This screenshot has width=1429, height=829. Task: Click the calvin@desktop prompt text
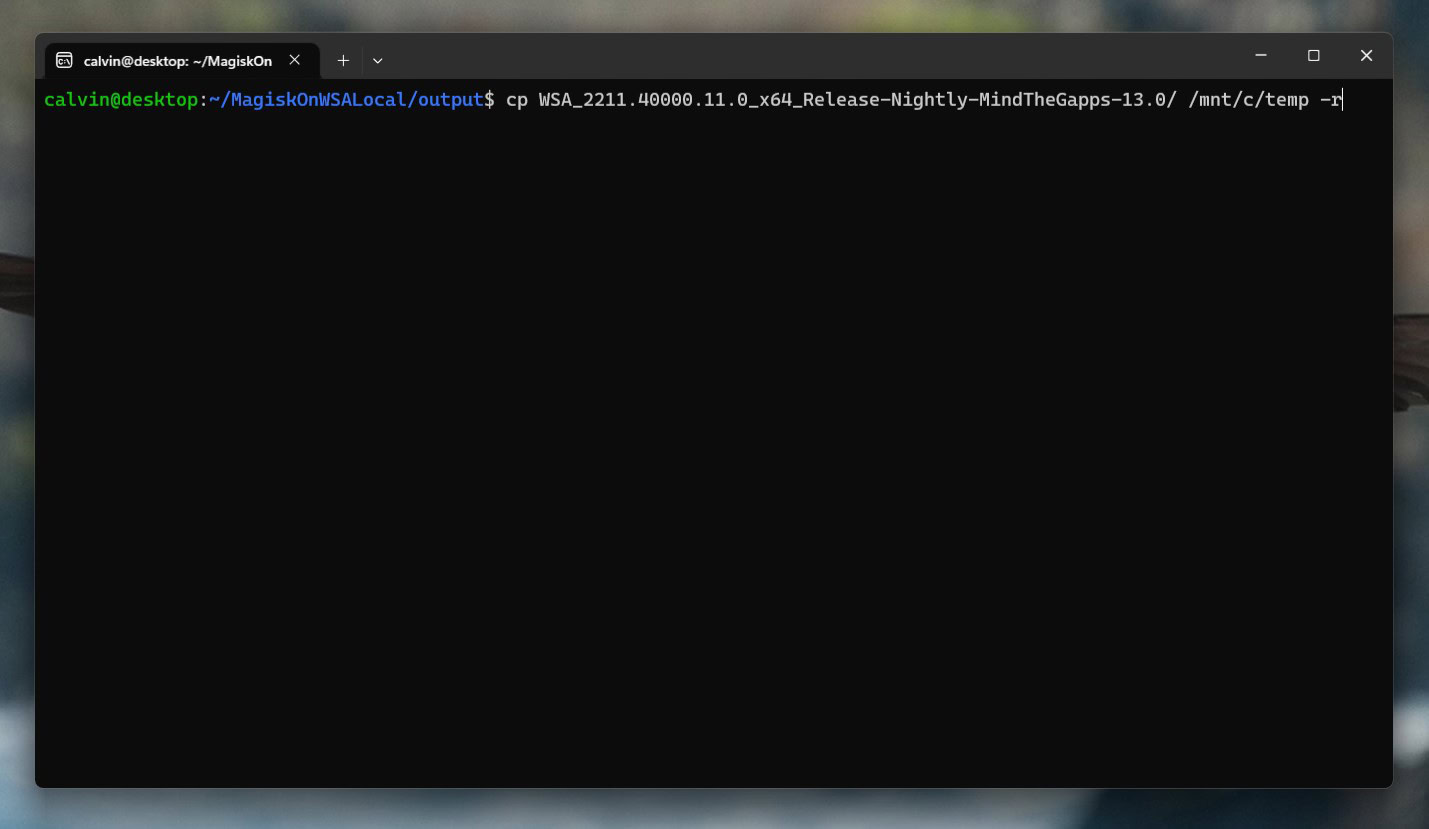pyautogui.click(x=121, y=100)
